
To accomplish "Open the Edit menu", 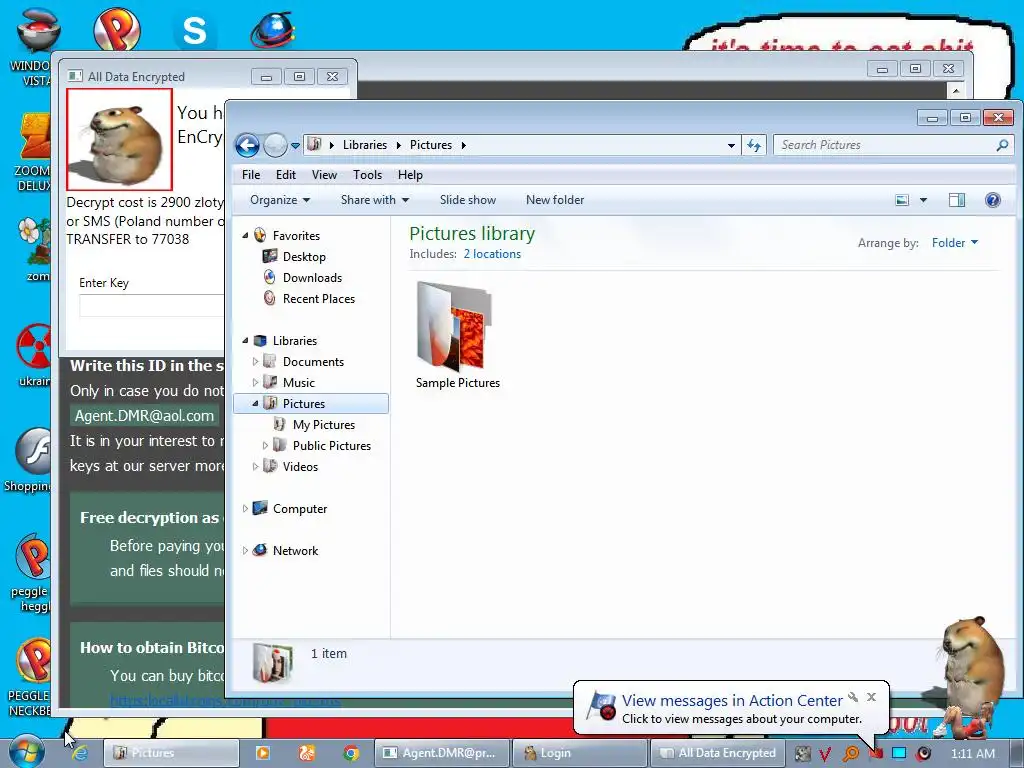I will (285, 174).
